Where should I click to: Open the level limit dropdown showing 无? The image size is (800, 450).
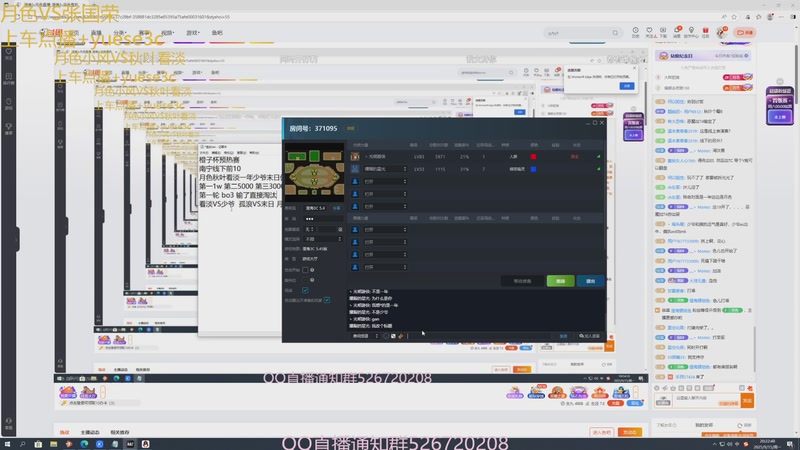click(x=310, y=229)
